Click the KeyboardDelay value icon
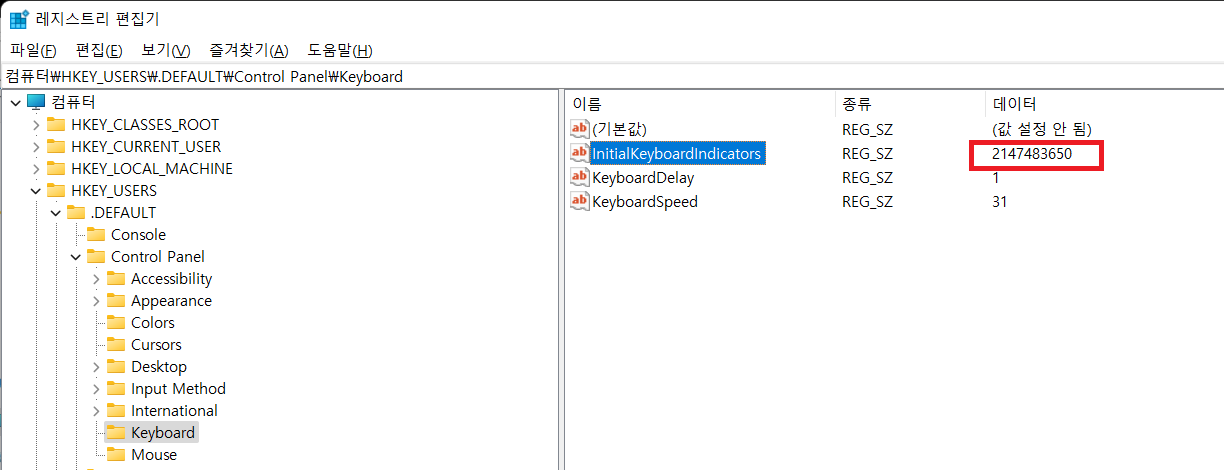 pyautogui.click(x=580, y=177)
